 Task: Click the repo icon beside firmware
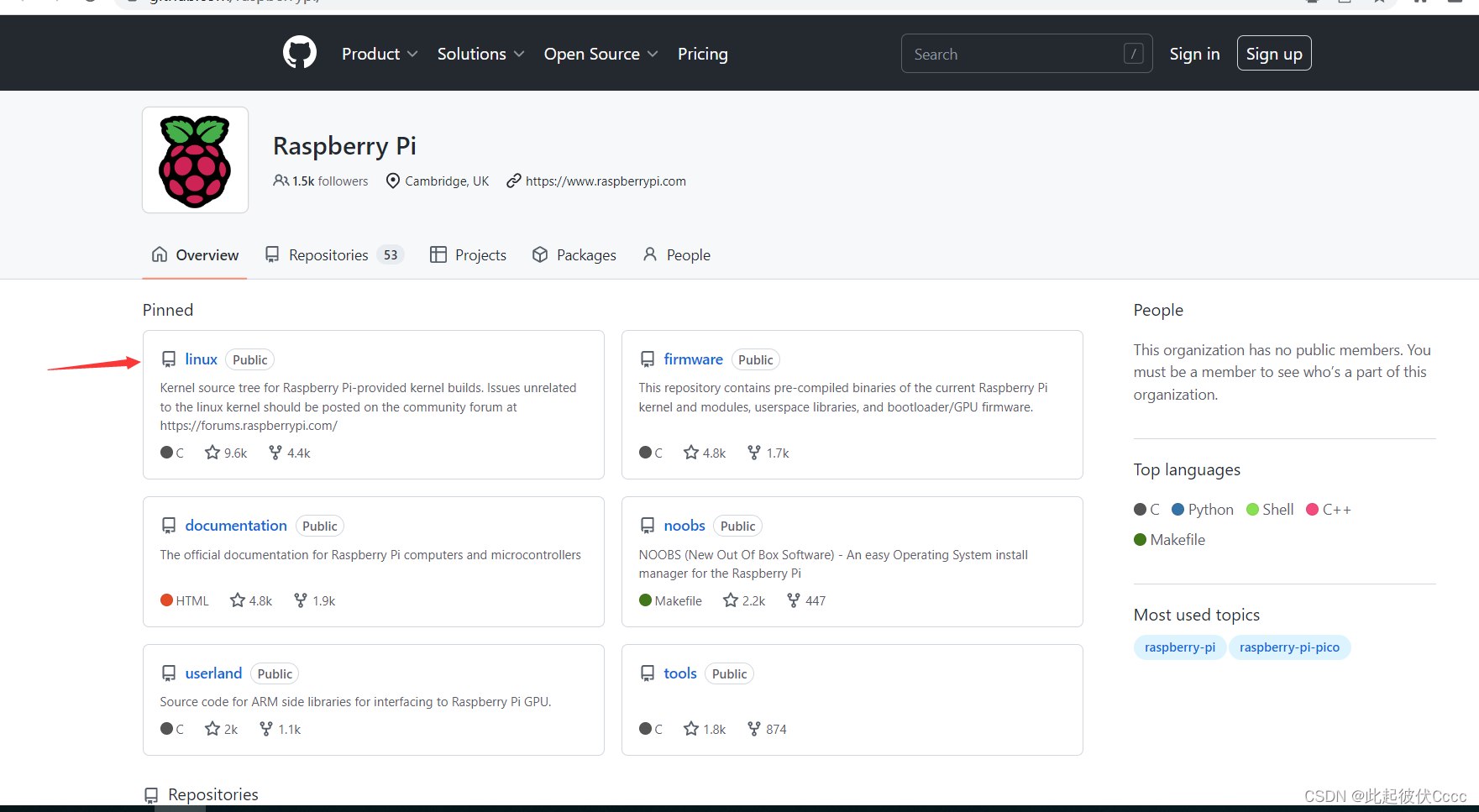[648, 359]
